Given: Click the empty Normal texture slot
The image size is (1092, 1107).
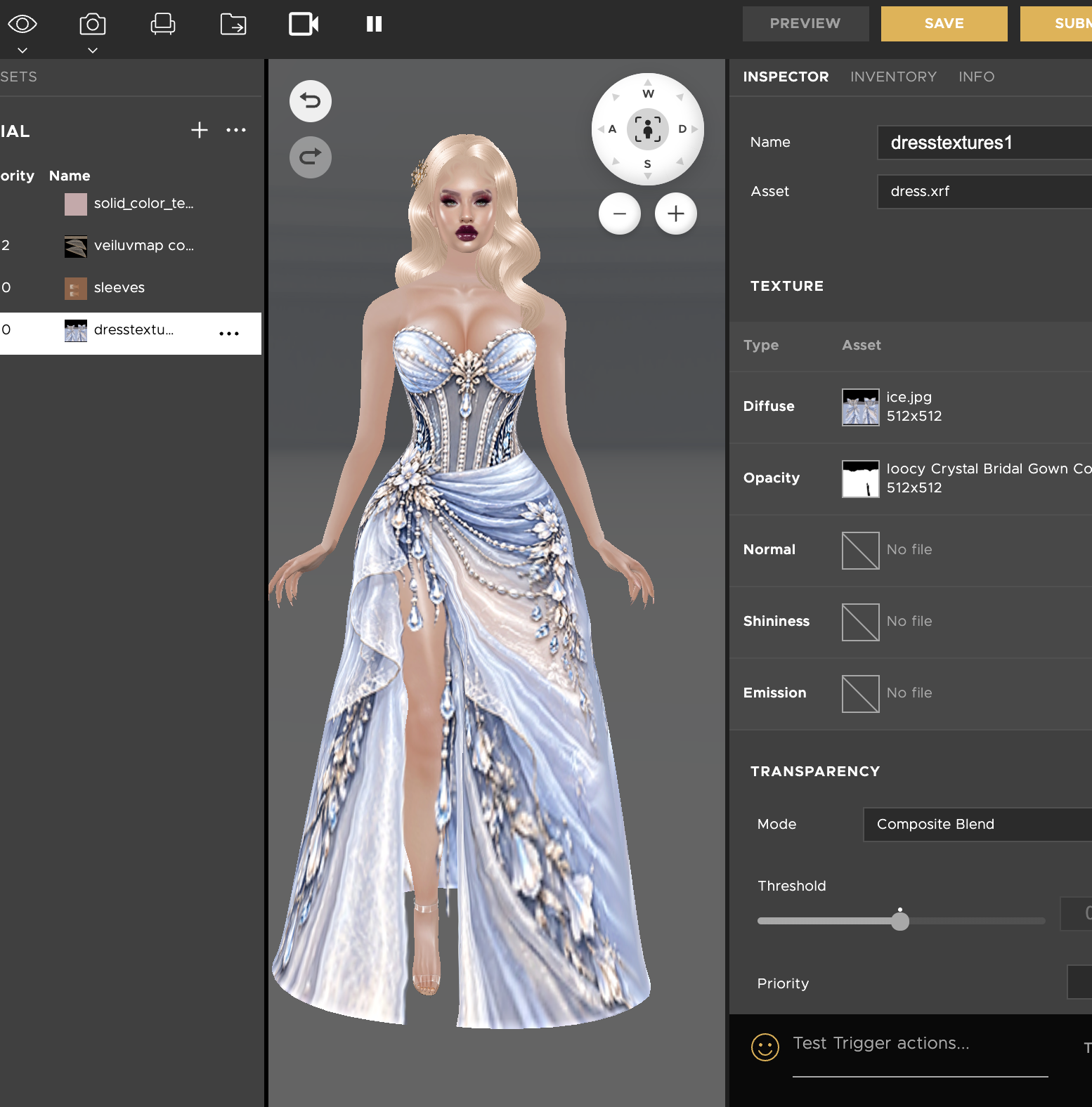Looking at the screenshot, I should [x=861, y=551].
